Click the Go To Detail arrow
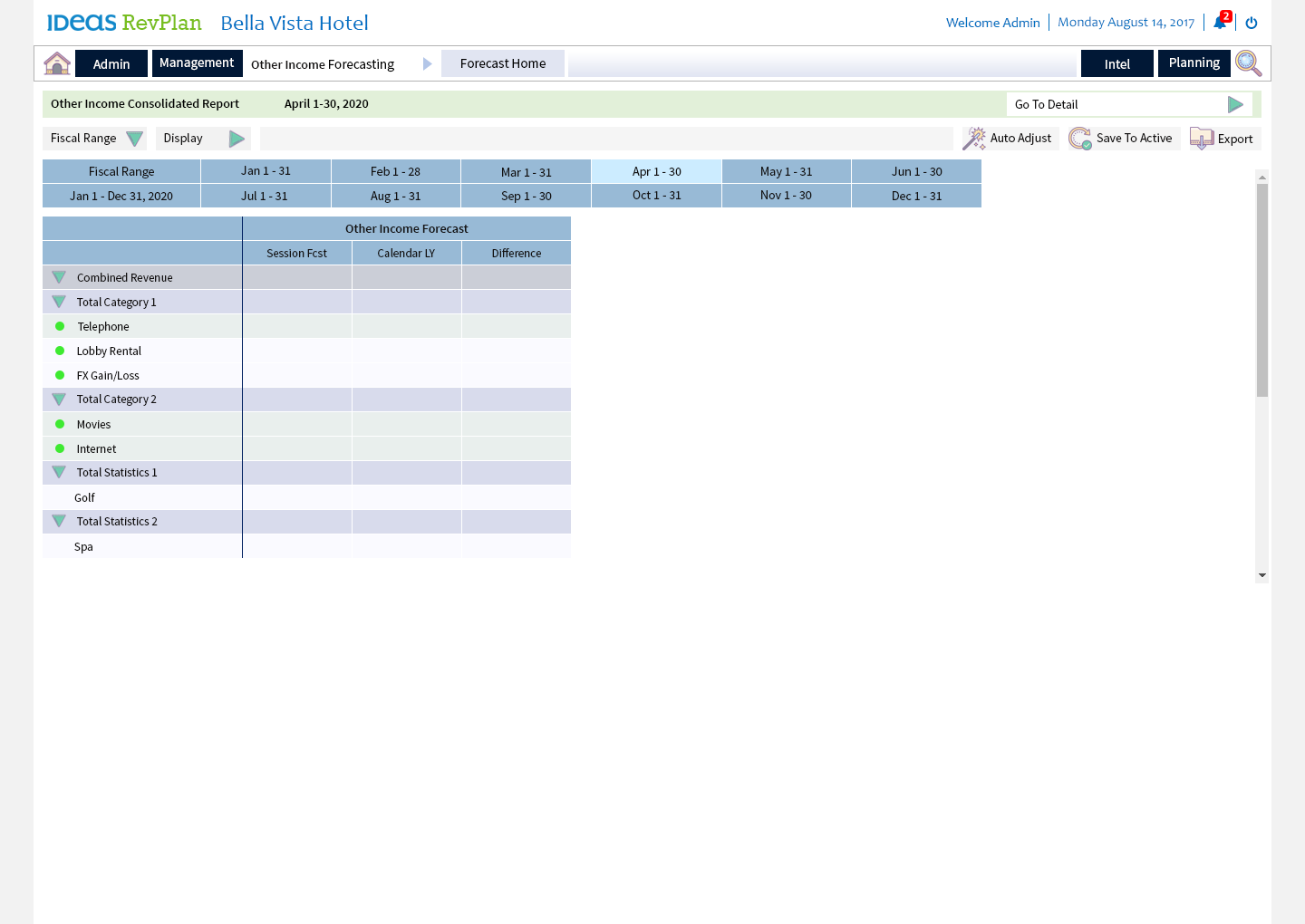1305x924 pixels. click(1234, 104)
